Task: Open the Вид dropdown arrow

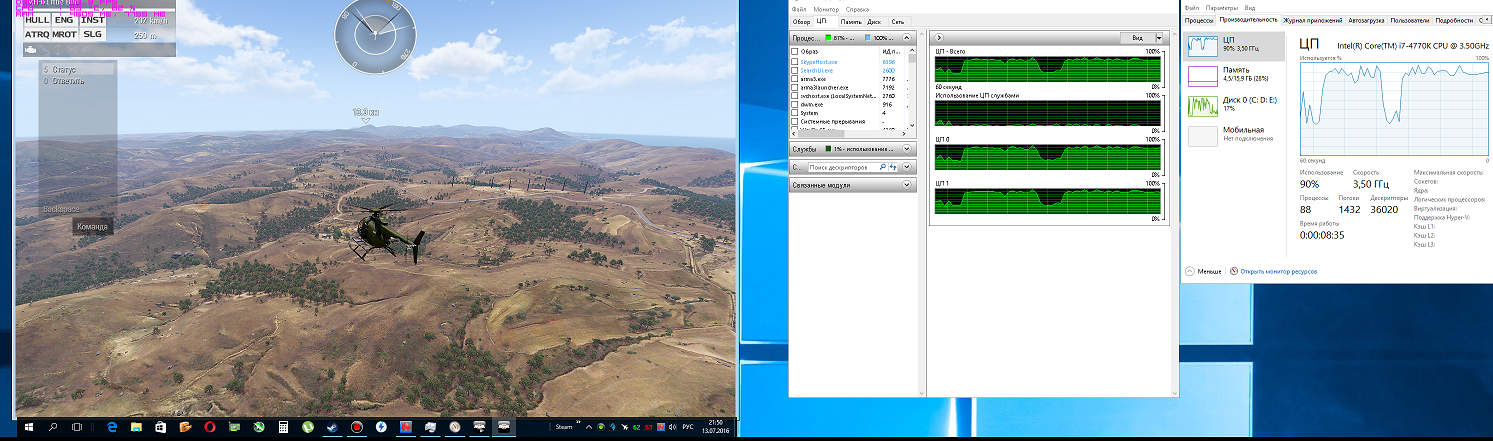Action: point(1160,38)
